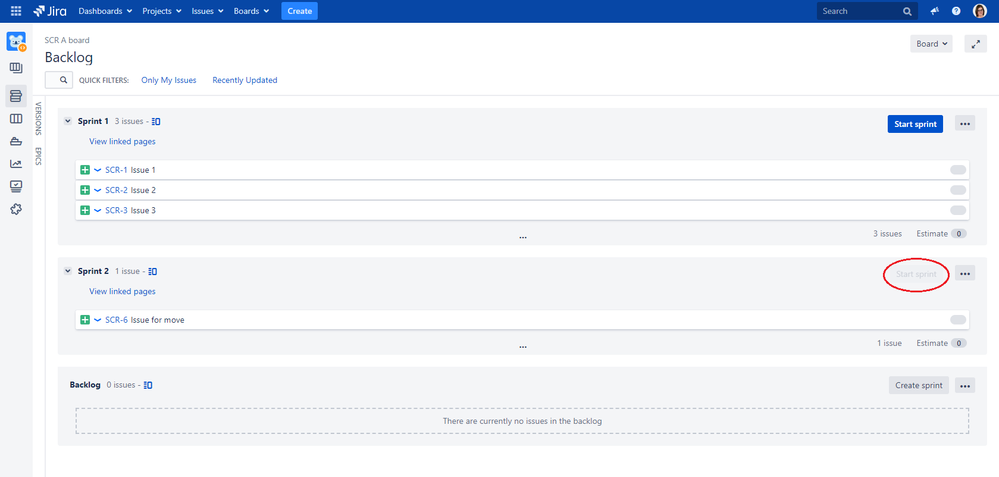Image resolution: width=999 pixels, height=477 pixels.
Task: Click Sprint 2 issue list icon
Action: 153,271
